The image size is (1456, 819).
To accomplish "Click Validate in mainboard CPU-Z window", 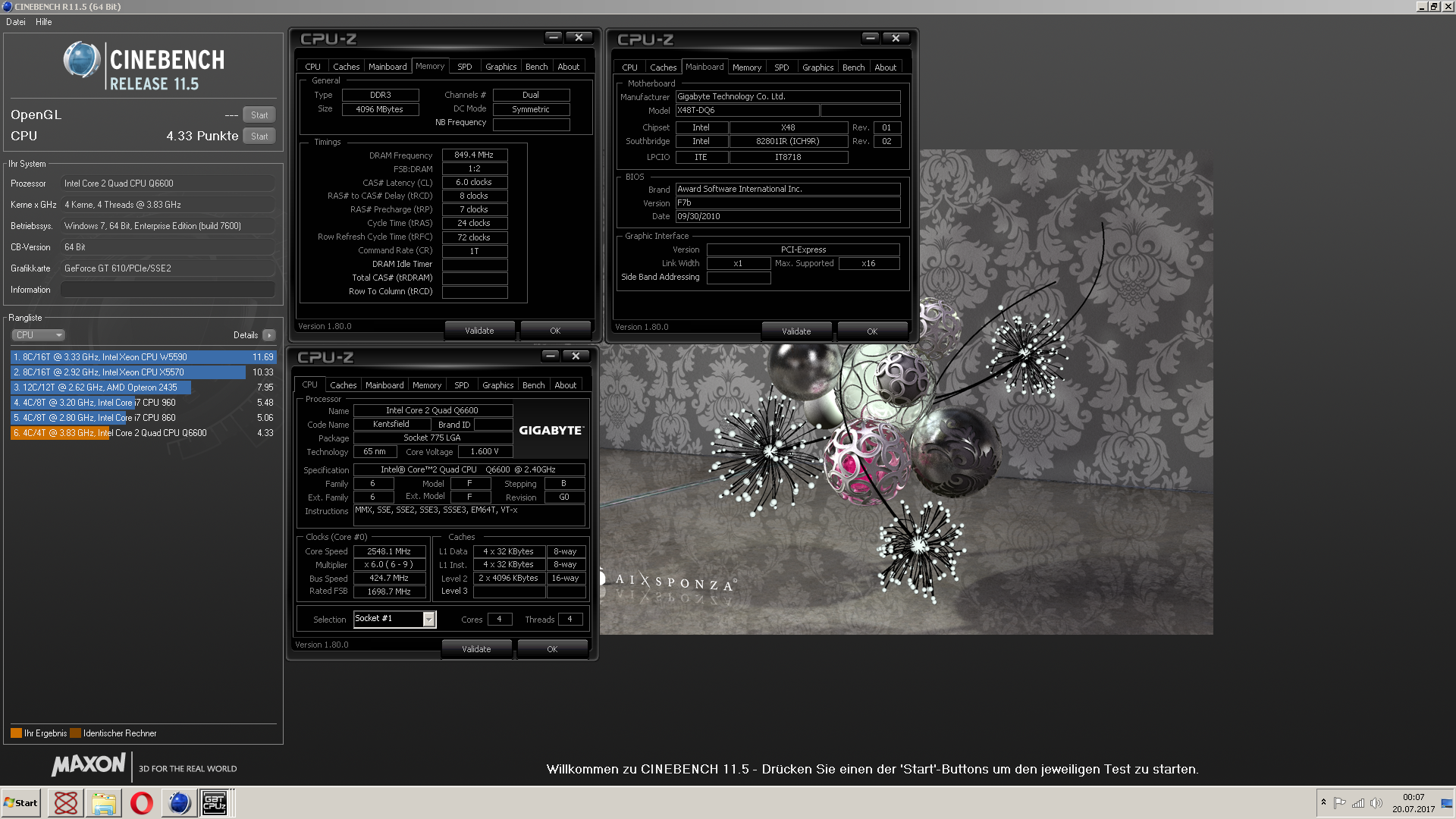I will coord(796,331).
